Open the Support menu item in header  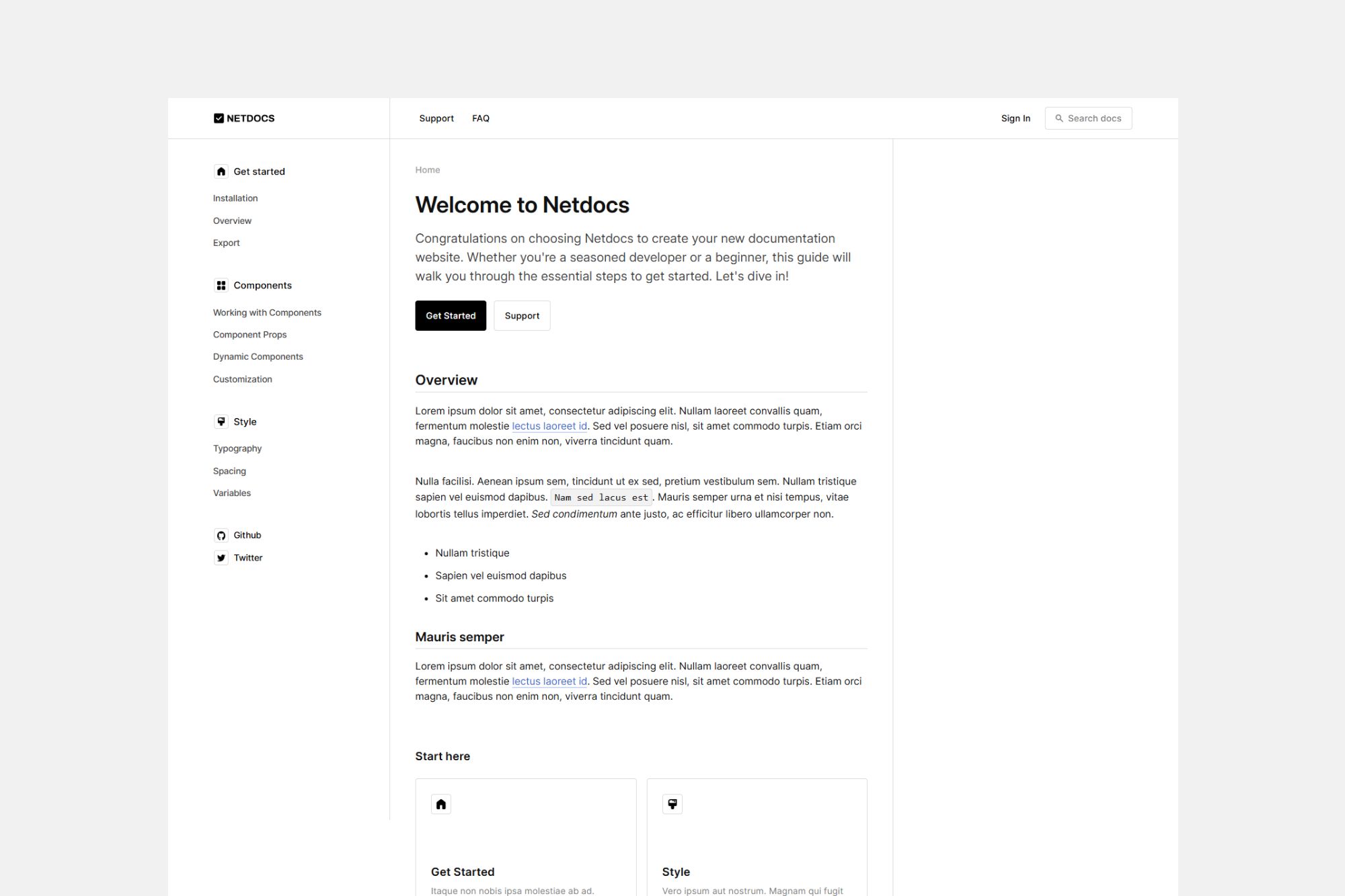pos(436,118)
